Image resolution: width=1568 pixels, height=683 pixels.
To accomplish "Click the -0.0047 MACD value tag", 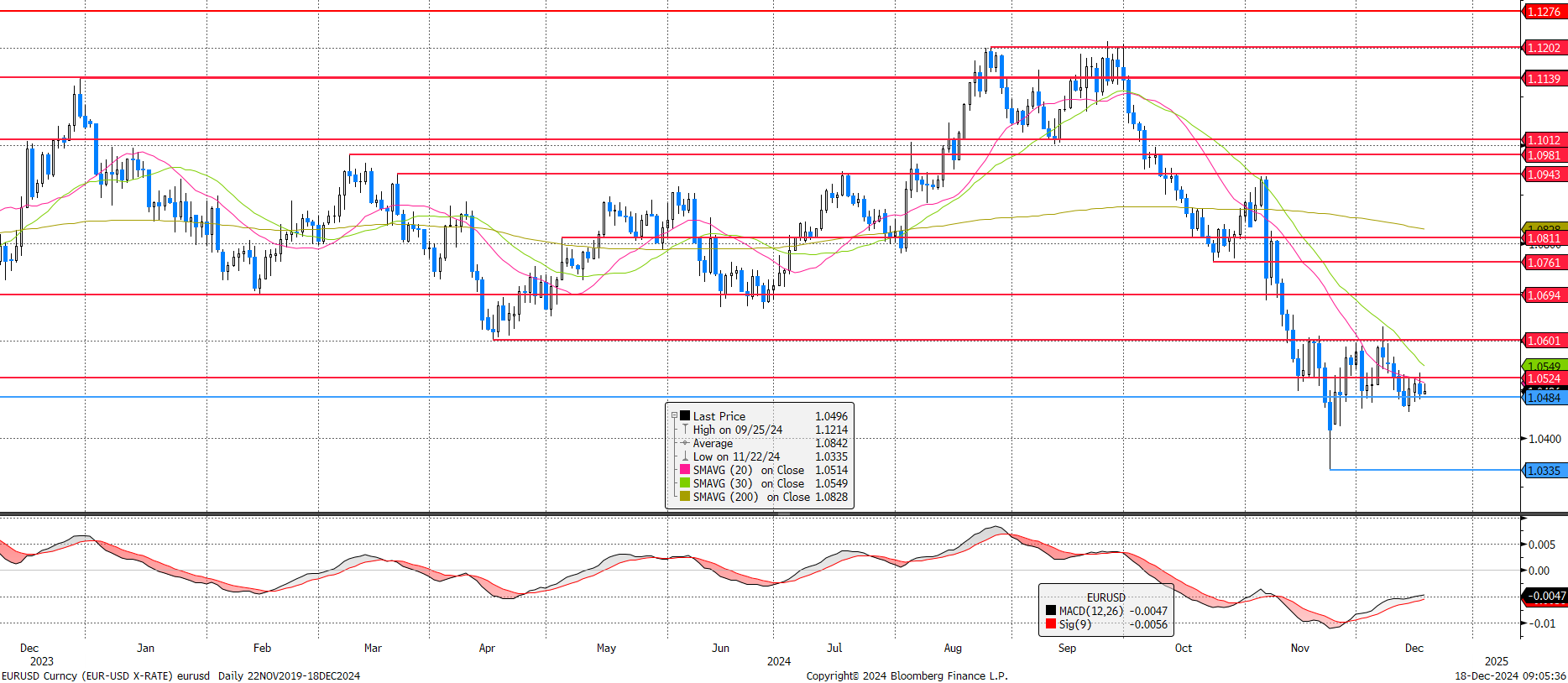I will click(1544, 596).
